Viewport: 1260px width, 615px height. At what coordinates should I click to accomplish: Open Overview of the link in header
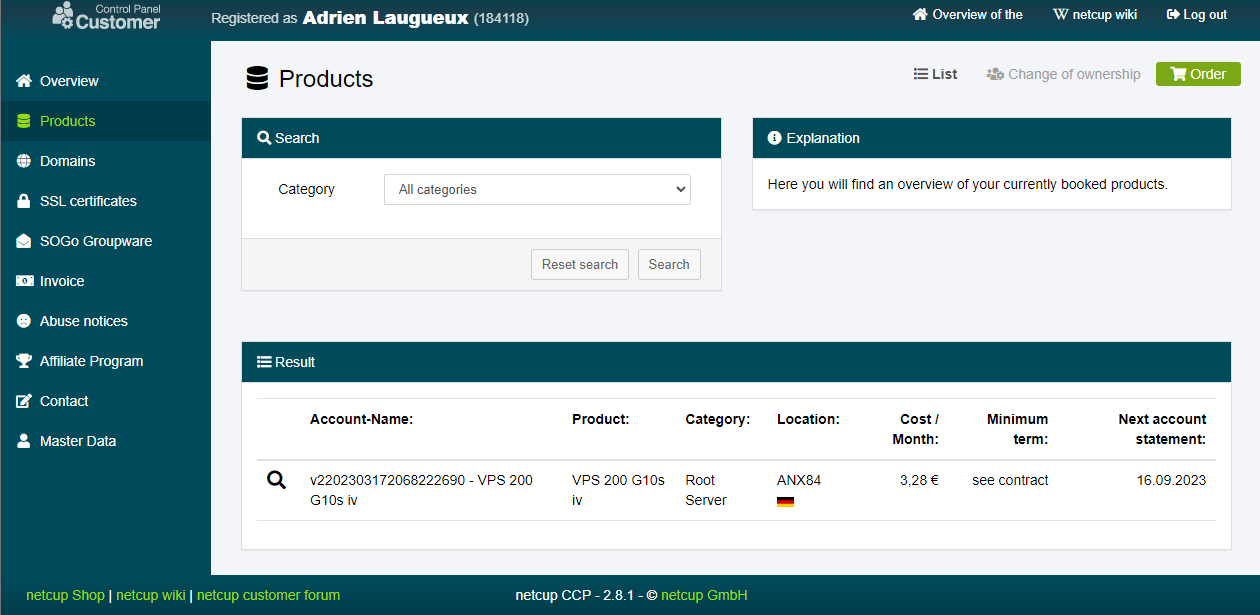967,15
